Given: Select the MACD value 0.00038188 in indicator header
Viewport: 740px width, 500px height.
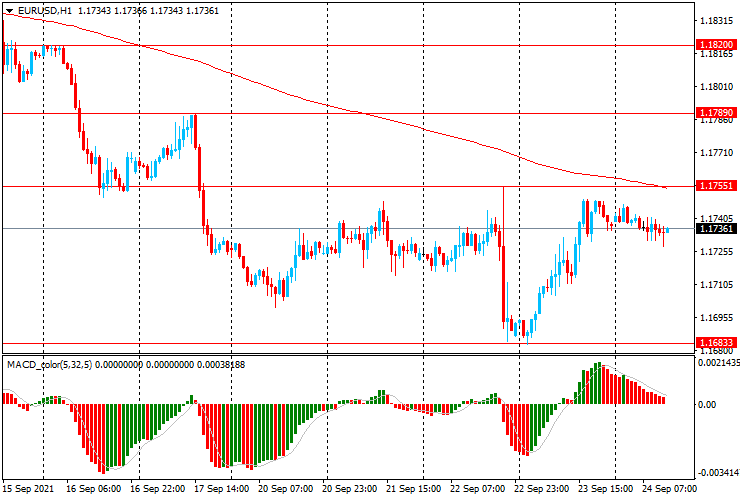Looking at the screenshot, I should 221,364.
